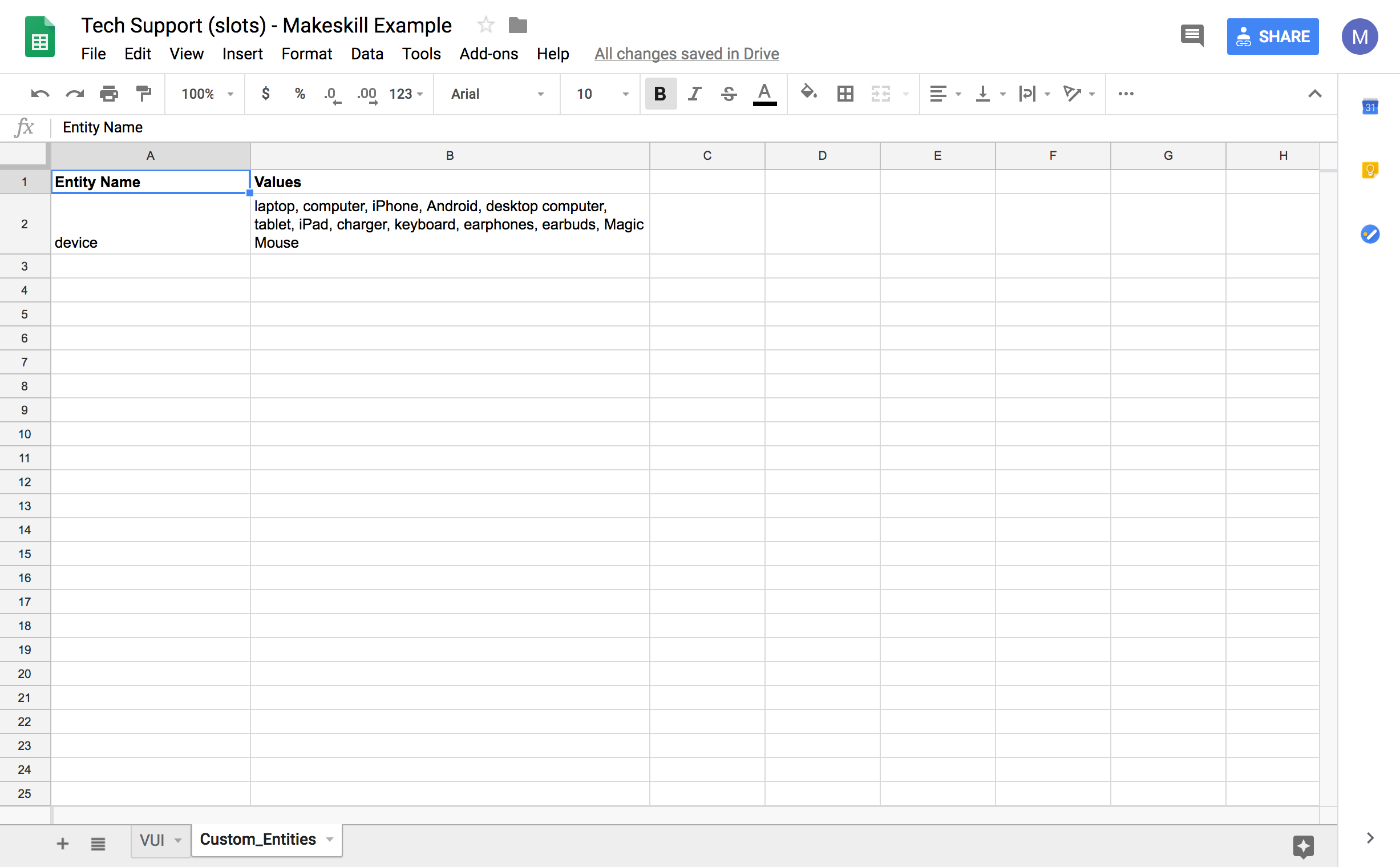Open the Tools menu

coord(421,54)
